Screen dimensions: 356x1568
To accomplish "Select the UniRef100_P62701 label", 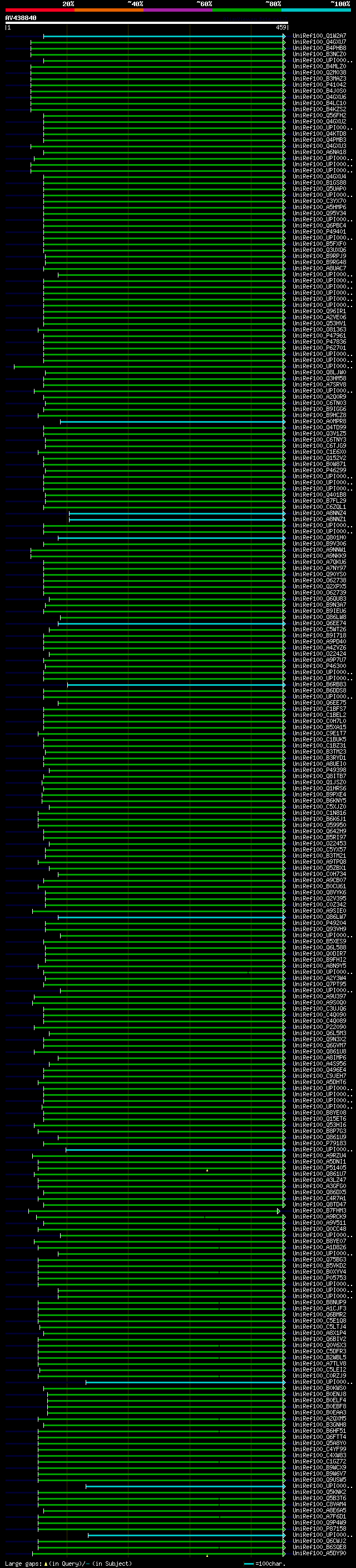I will pos(319,348).
